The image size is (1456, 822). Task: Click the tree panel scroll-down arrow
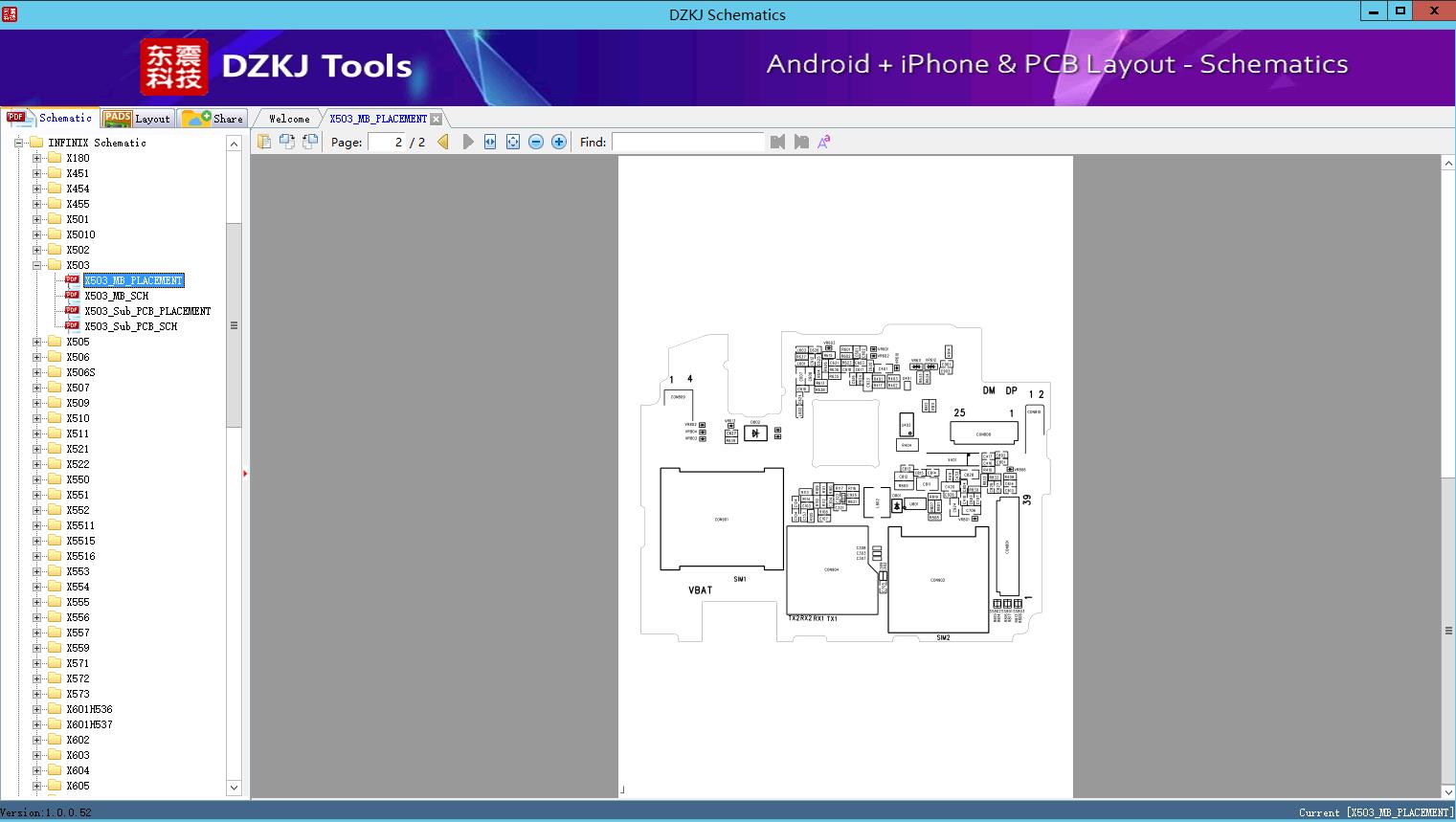tap(234, 788)
